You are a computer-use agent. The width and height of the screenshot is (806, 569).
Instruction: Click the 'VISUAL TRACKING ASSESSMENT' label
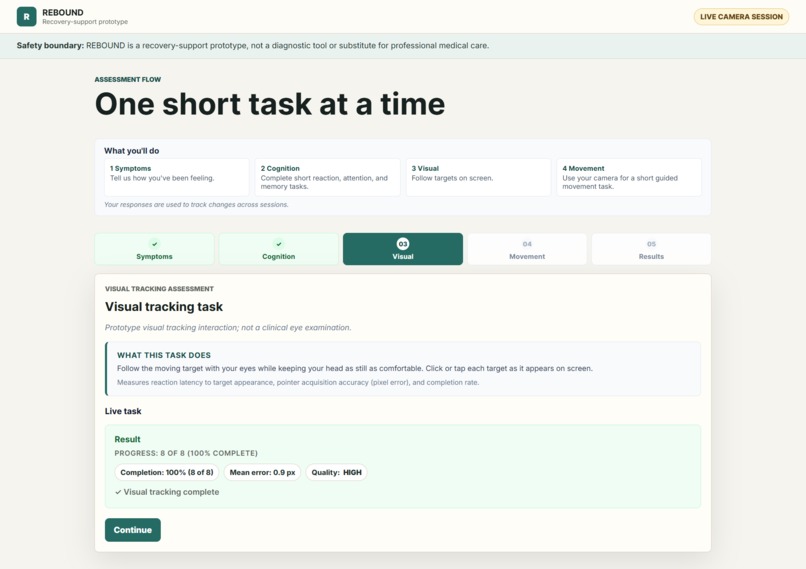point(159,289)
